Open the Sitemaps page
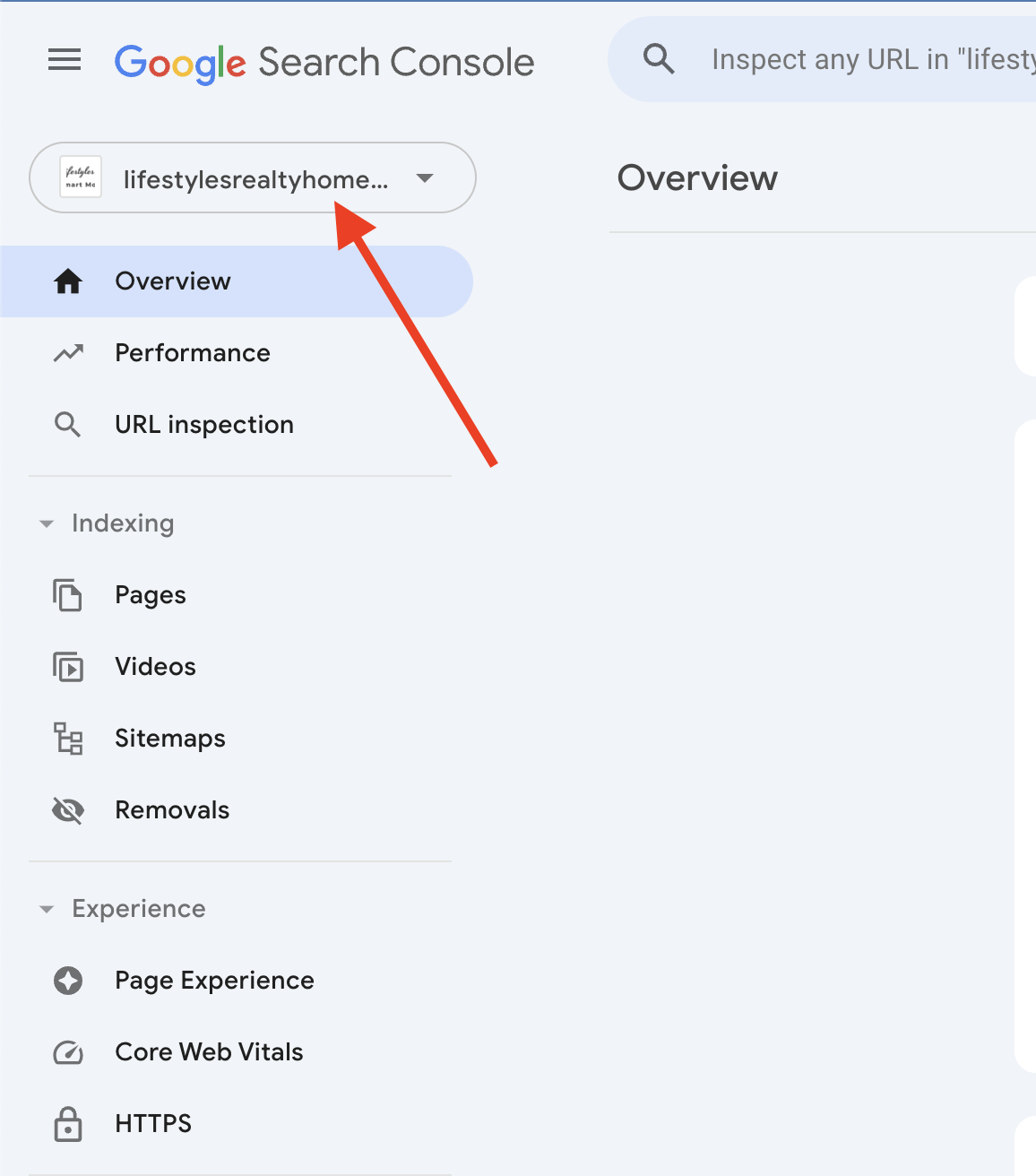 point(237,739)
